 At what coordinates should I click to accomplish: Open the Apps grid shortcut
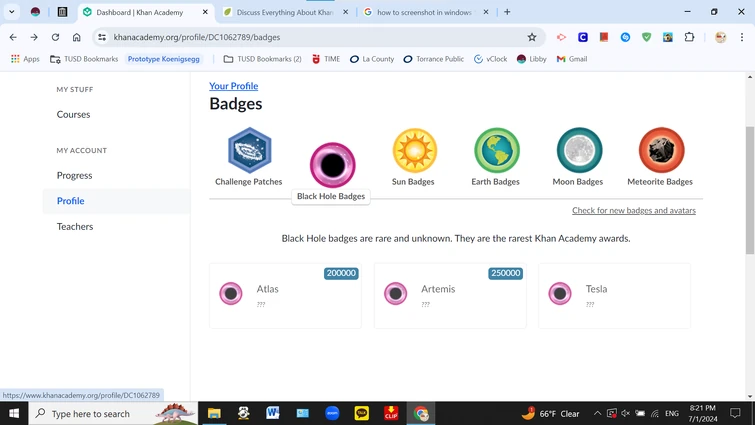coord(25,59)
